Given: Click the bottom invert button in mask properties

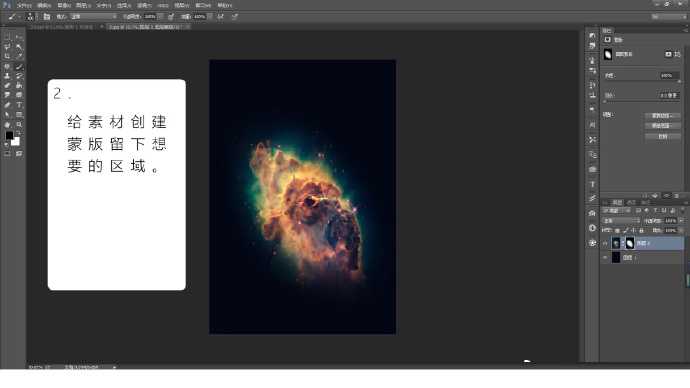Looking at the screenshot, I should tap(662, 136).
